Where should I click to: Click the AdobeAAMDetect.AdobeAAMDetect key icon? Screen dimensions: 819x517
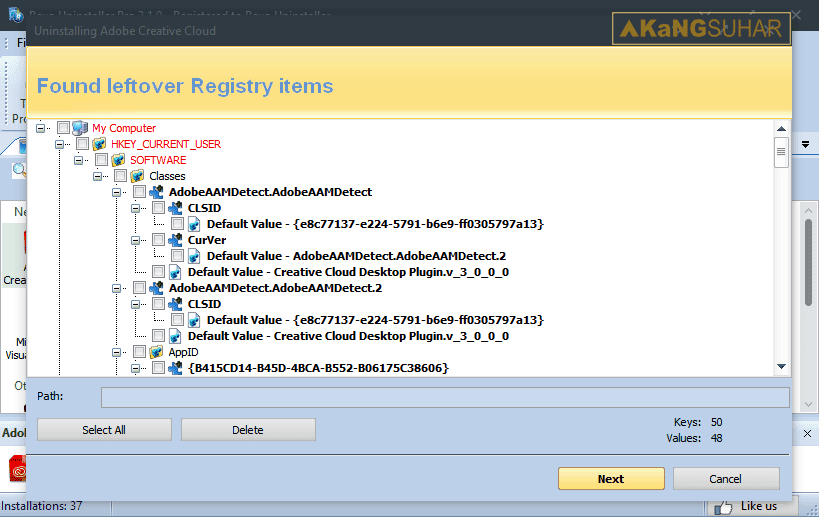(x=156, y=192)
